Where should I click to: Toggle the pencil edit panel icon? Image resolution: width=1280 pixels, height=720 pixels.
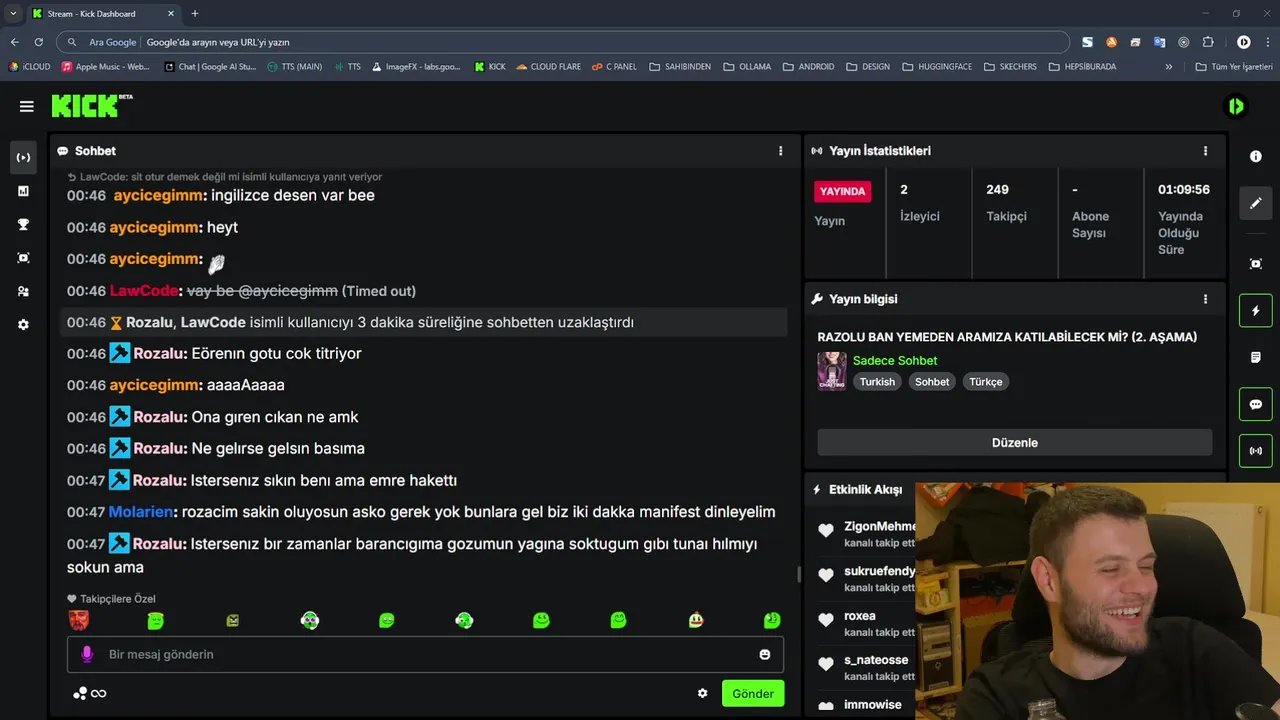click(x=1256, y=203)
